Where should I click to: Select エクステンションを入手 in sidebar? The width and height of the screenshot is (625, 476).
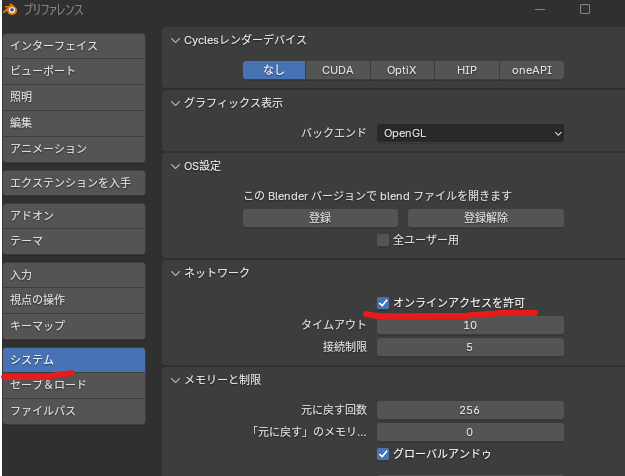pyautogui.click(x=74, y=183)
